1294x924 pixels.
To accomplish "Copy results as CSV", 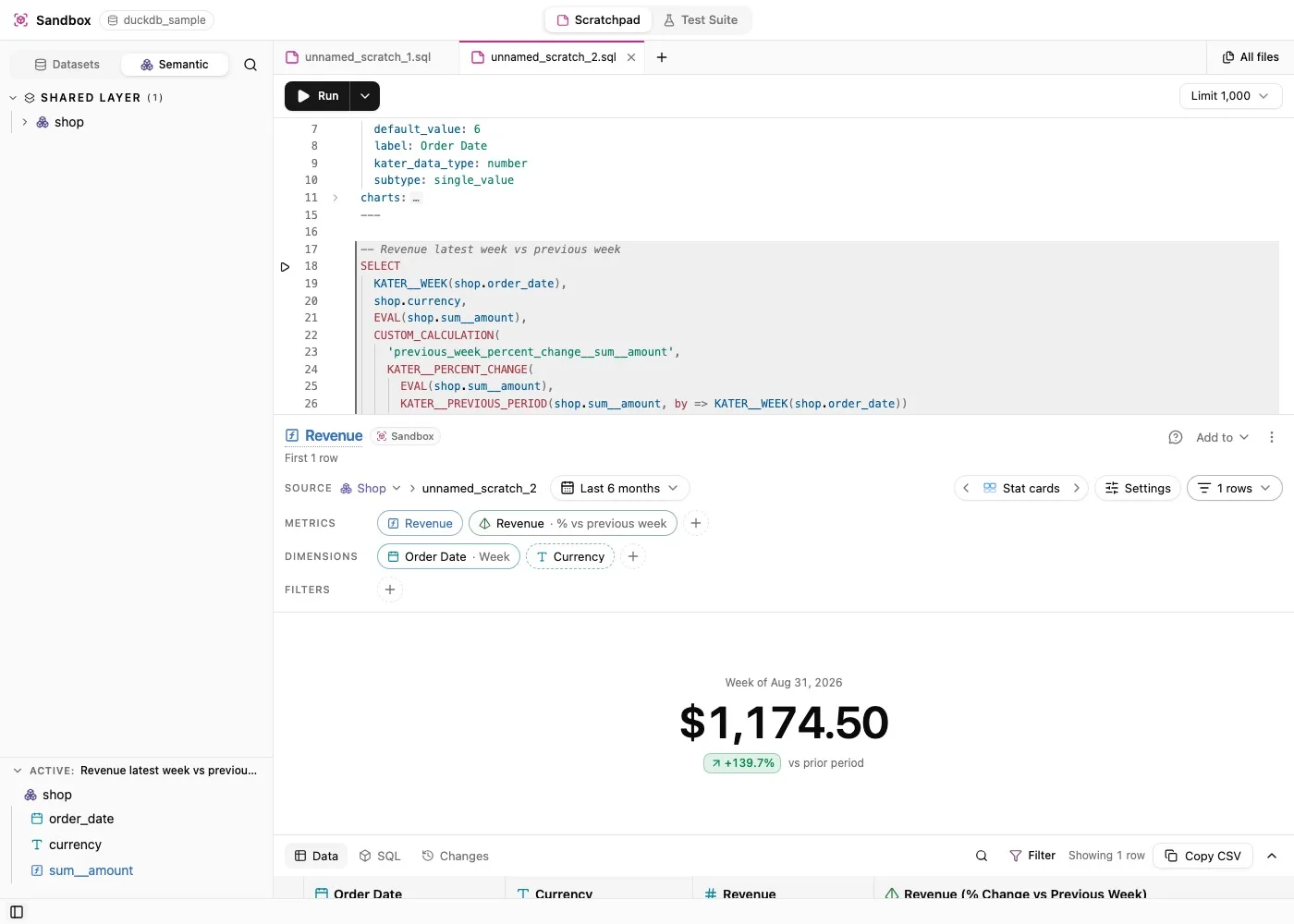I will 1202,856.
